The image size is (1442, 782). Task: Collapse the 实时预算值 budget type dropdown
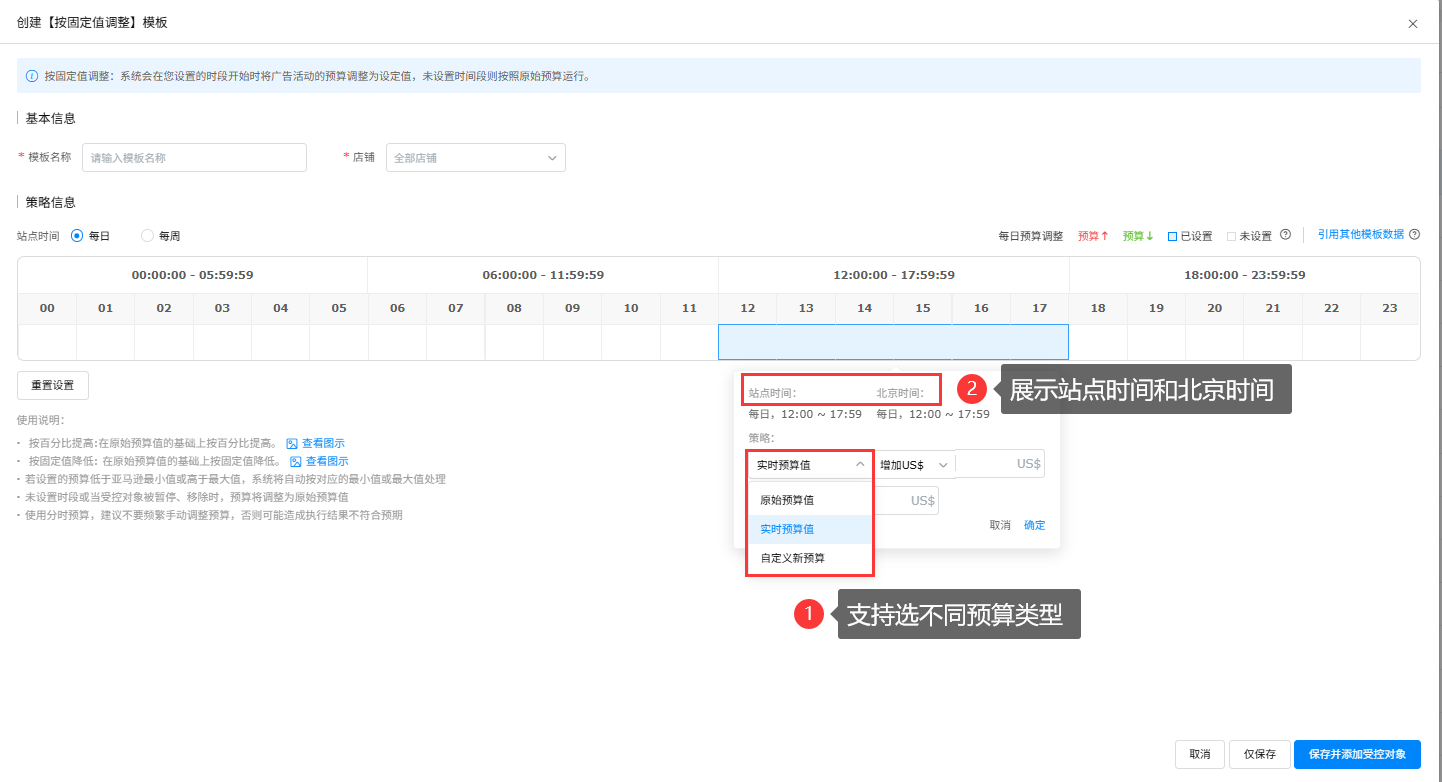[x=810, y=465]
